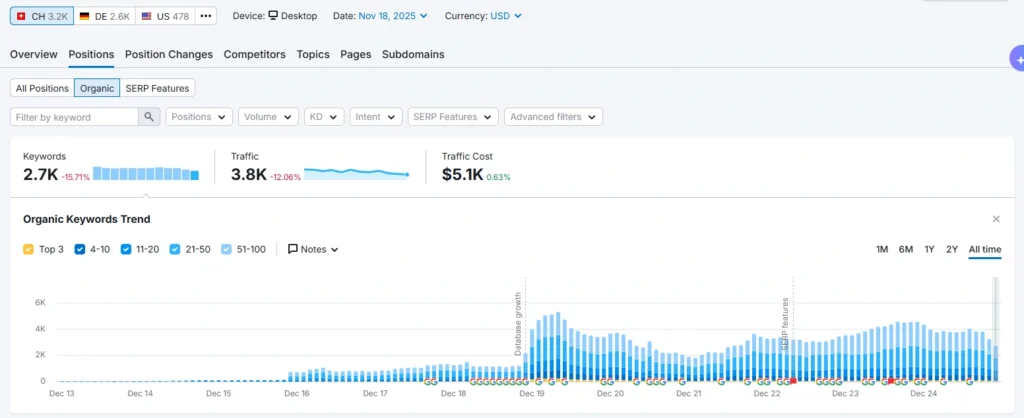Set chart range to 6M

click(x=906, y=249)
